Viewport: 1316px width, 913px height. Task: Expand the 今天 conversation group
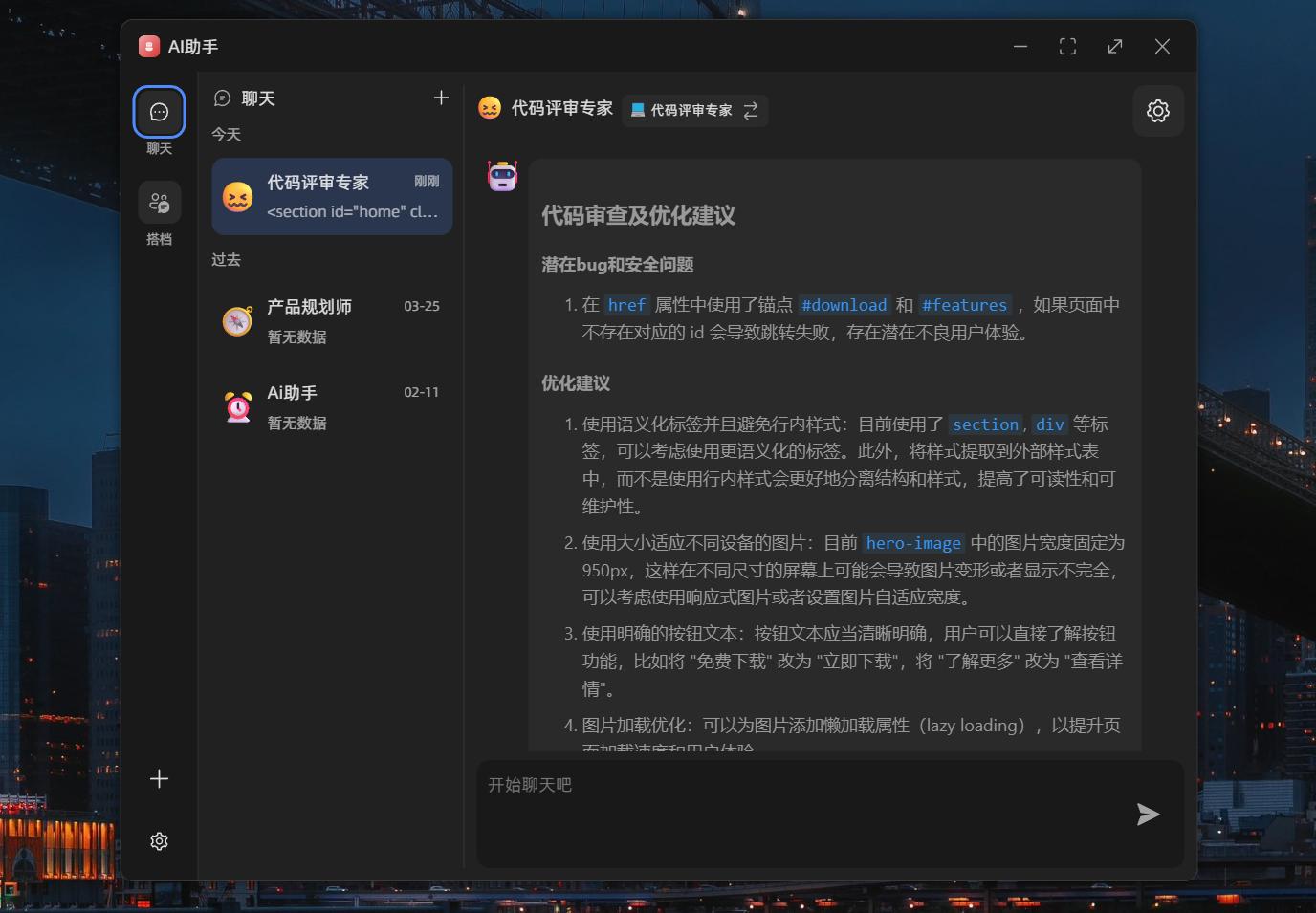pos(227,134)
